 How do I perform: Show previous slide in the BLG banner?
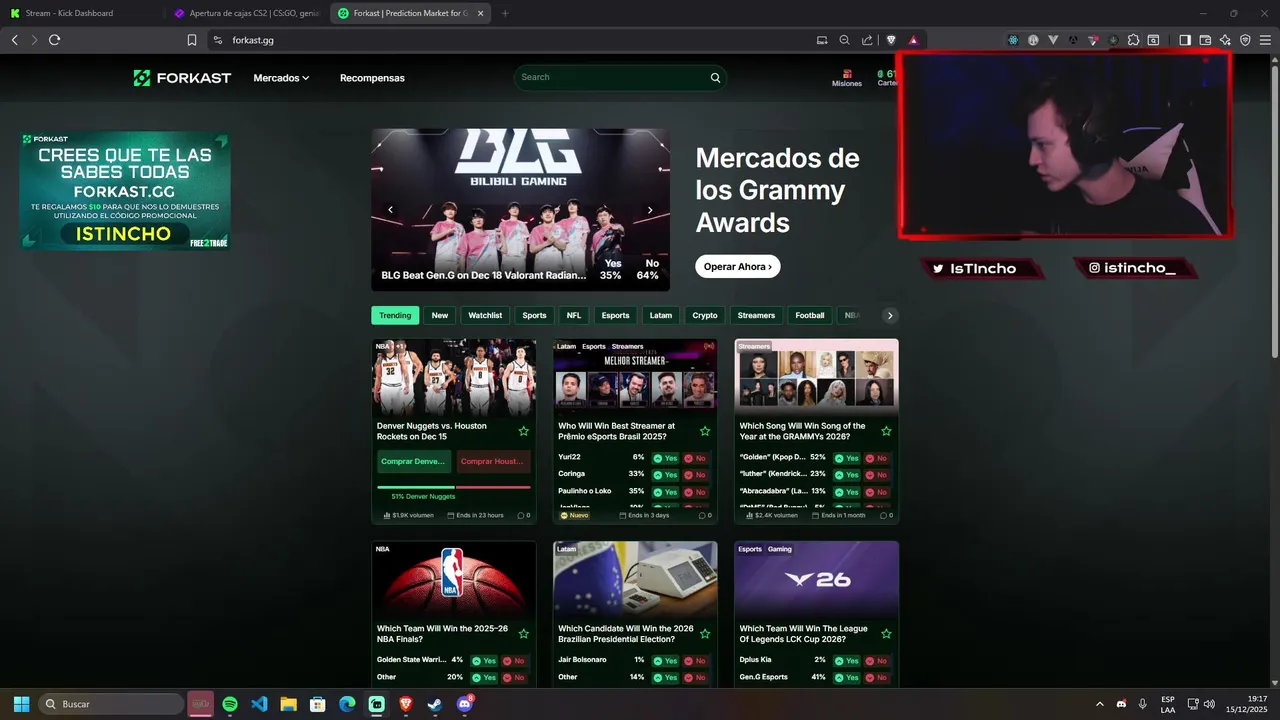[391, 210]
